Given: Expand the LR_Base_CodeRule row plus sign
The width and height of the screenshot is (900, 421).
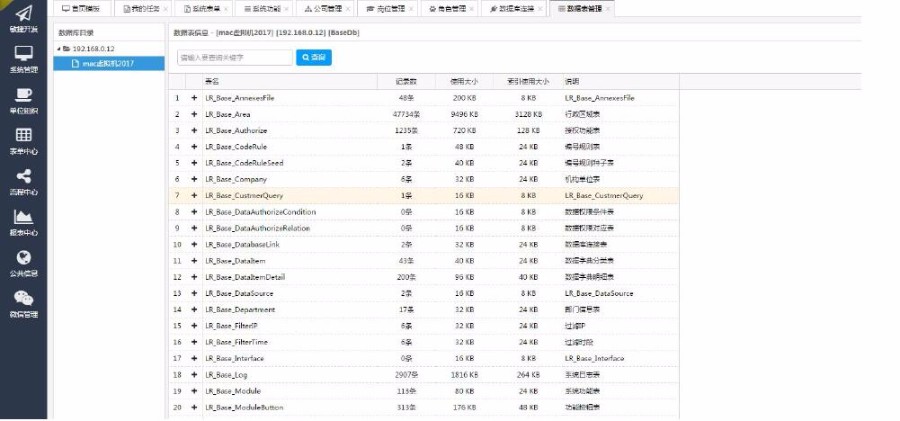Looking at the screenshot, I should pyautogui.click(x=194, y=146).
